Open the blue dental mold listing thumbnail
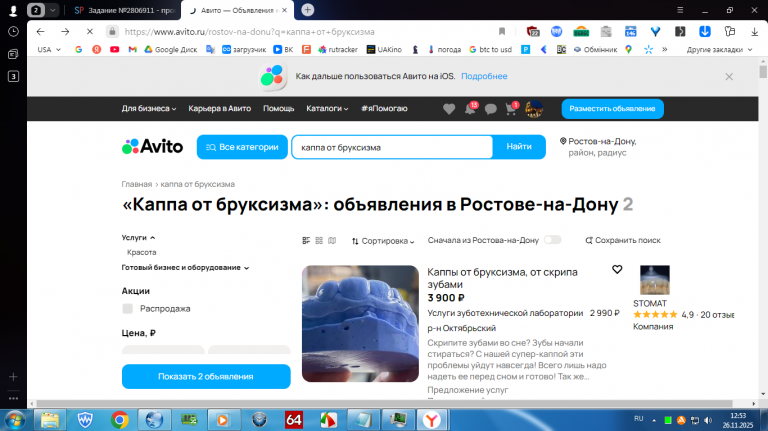 [x=360, y=324]
